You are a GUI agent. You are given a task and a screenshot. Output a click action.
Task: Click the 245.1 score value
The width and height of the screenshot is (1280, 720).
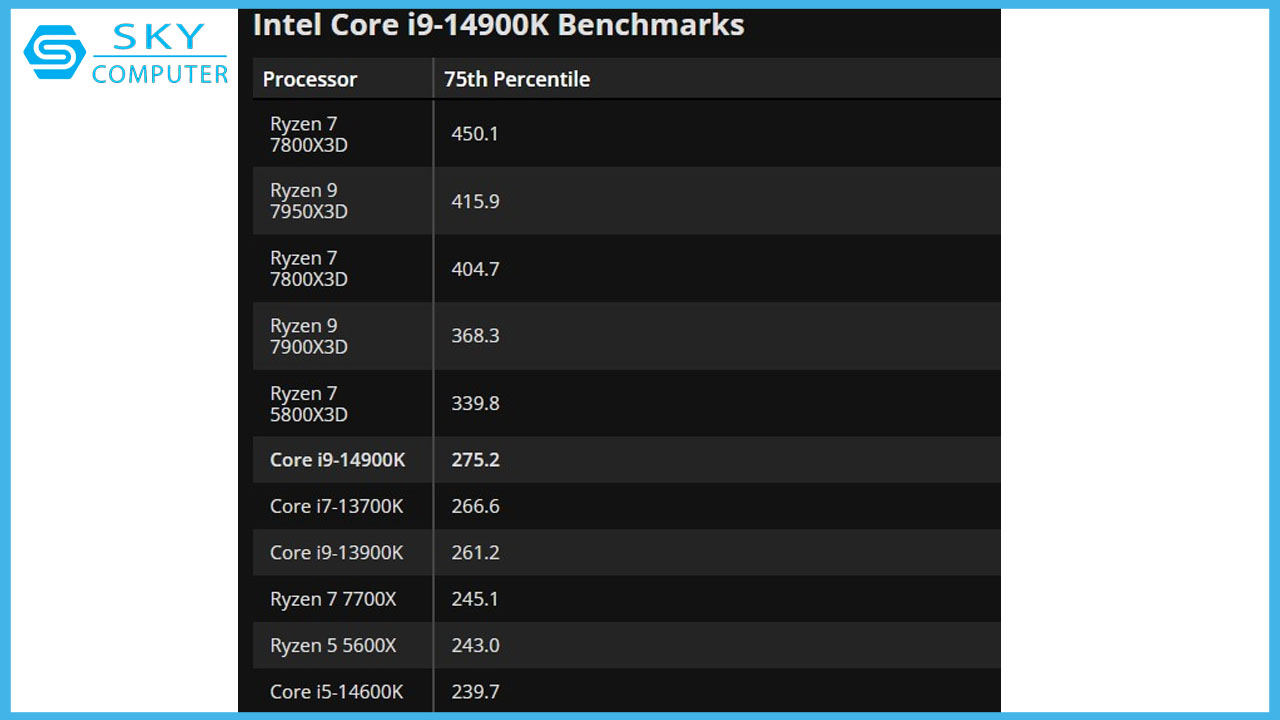(x=475, y=599)
